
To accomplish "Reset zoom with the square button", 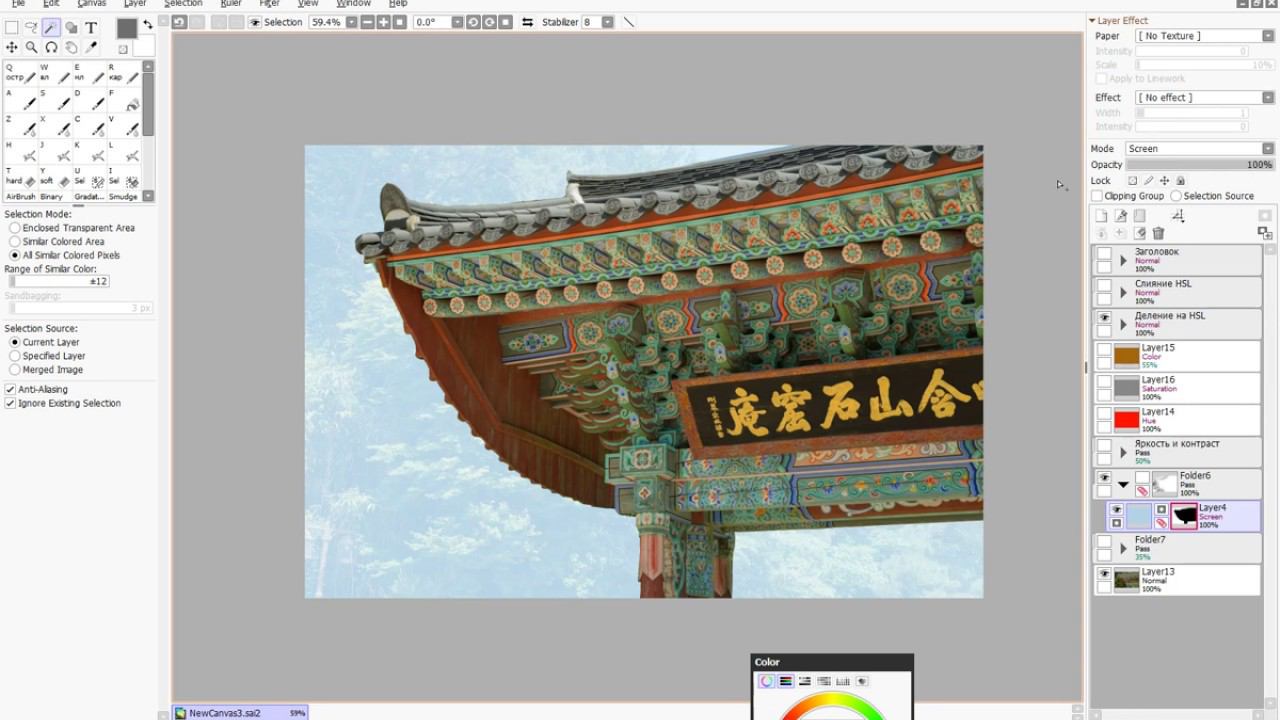I will [x=400, y=22].
